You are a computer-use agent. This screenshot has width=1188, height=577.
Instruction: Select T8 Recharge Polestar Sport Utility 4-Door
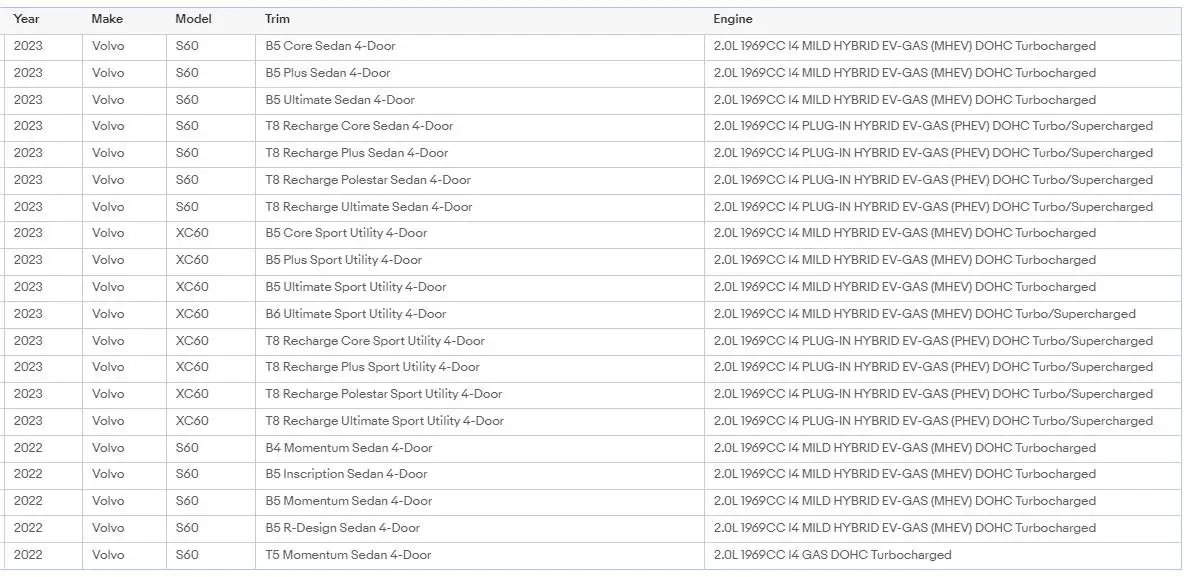(383, 394)
